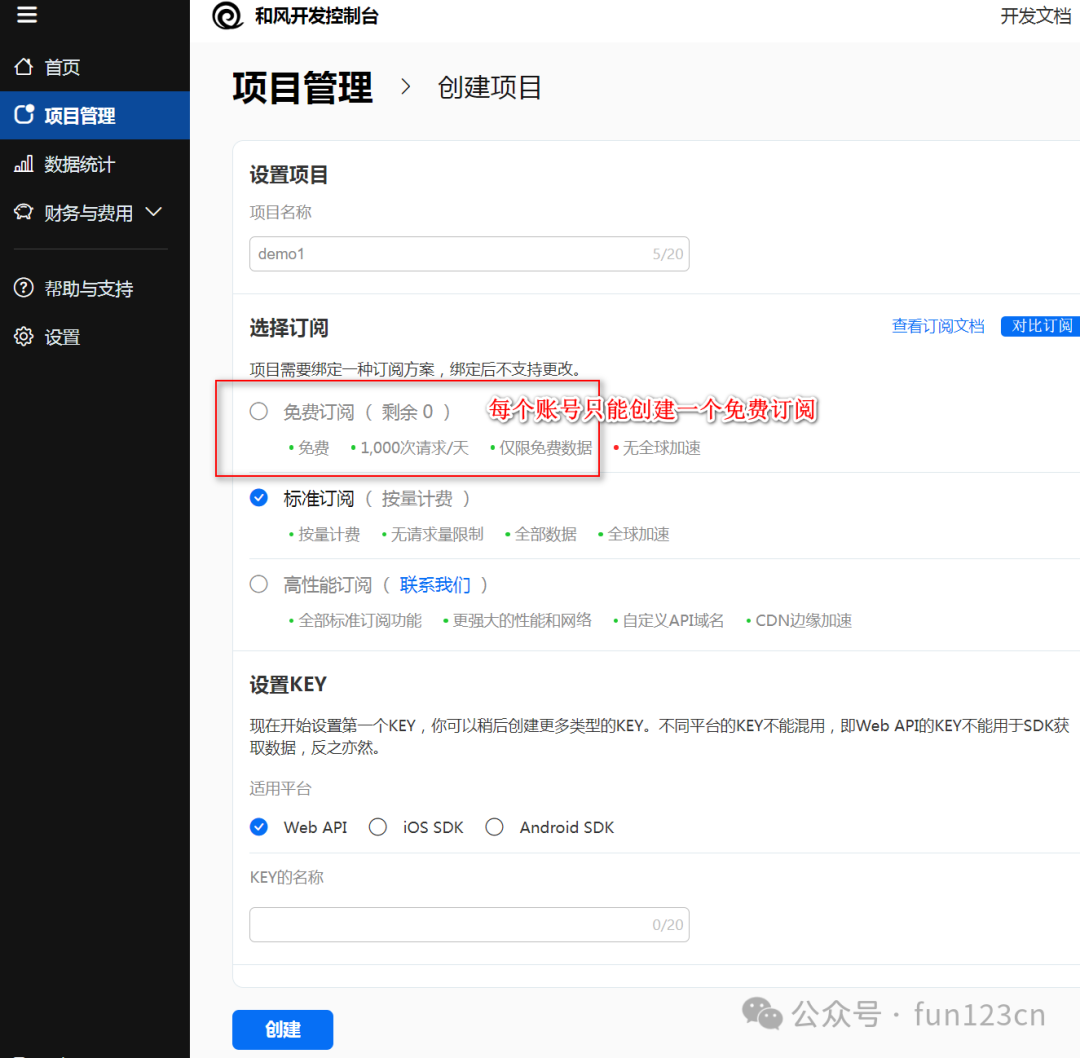Viewport: 1080px width, 1058px height.
Task: Click the 设置 settings gear icon
Action: tap(23, 336)
